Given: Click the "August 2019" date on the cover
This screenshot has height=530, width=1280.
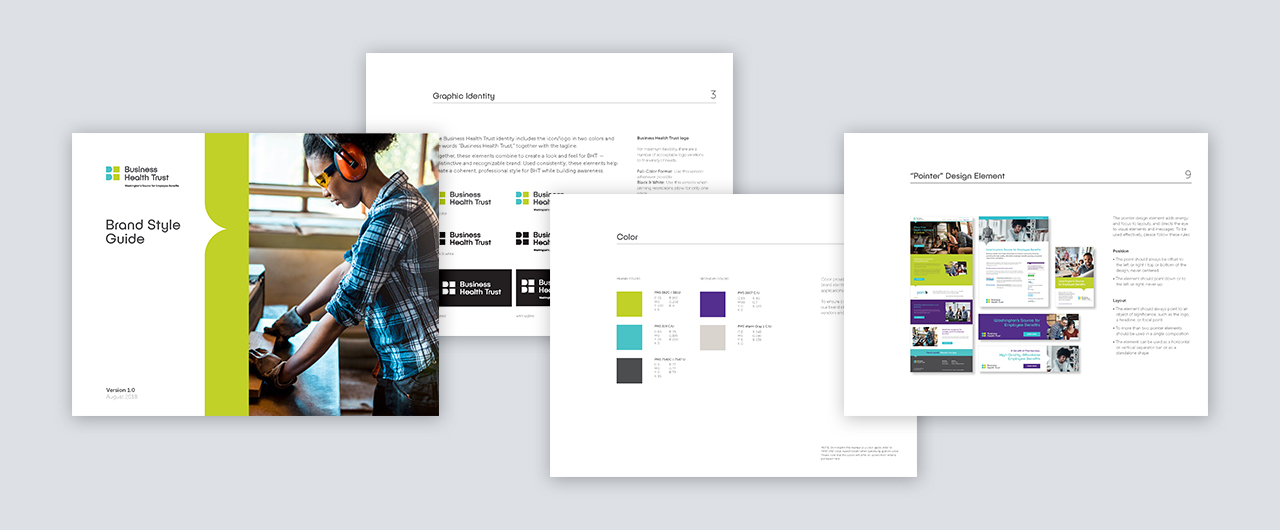Looking at the screenshot, I should tap(122, 397).
